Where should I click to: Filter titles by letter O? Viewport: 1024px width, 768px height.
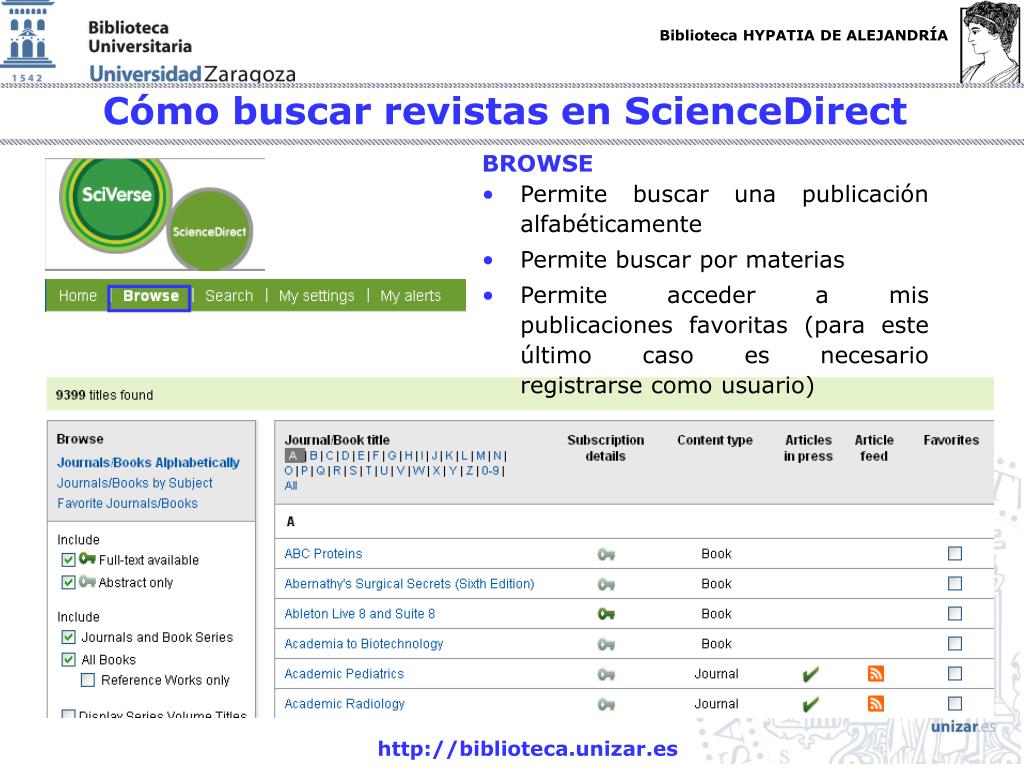(x=289, y=471)
